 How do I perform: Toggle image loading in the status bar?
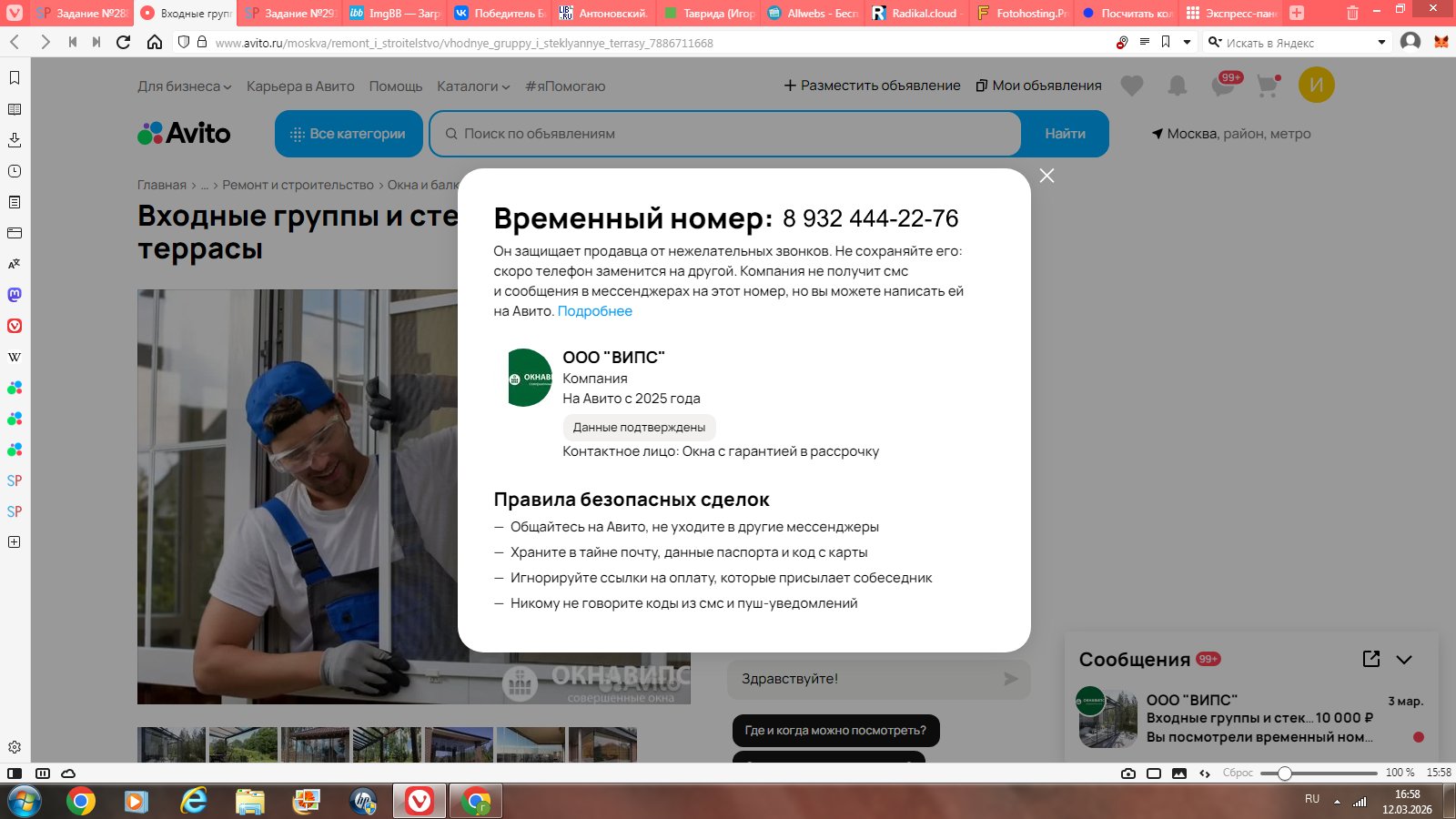1179,773
